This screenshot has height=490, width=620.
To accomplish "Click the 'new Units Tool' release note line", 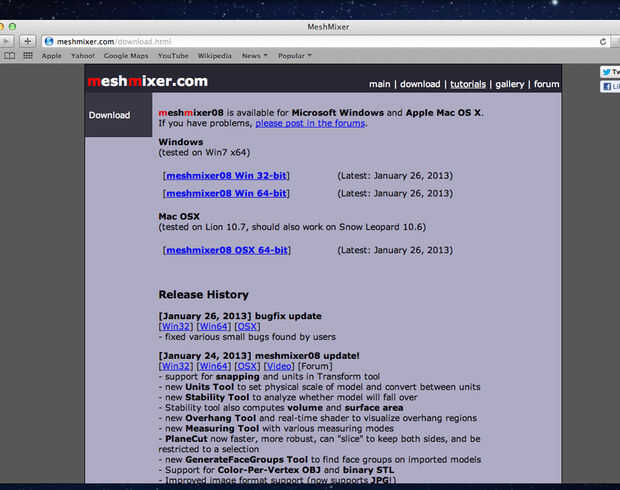I will click(319, 387).
